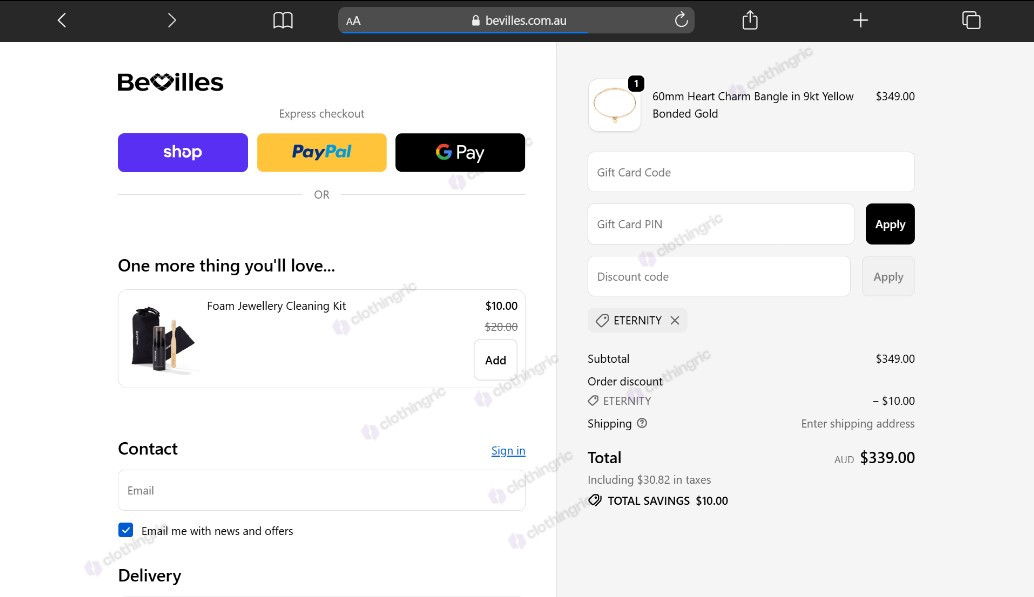Viewport: 1034px width, 597px height.
Task: Open a new tab with the plus icon
Action: [861, 20]
